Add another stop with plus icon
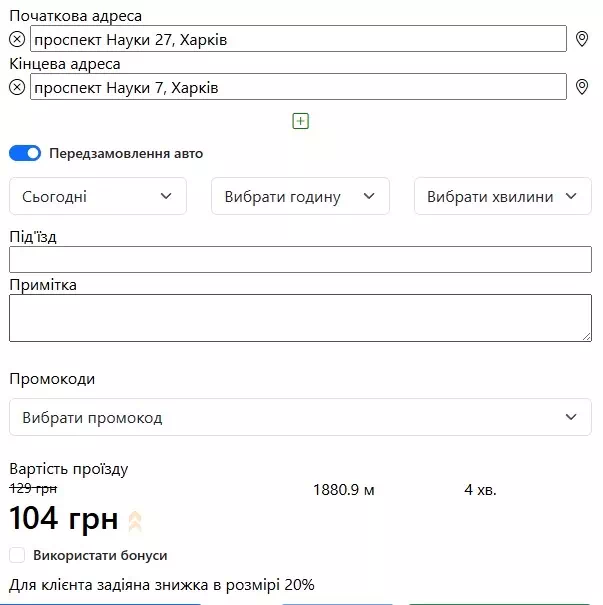The image size is (603, 605). click(x=301, y=121)
